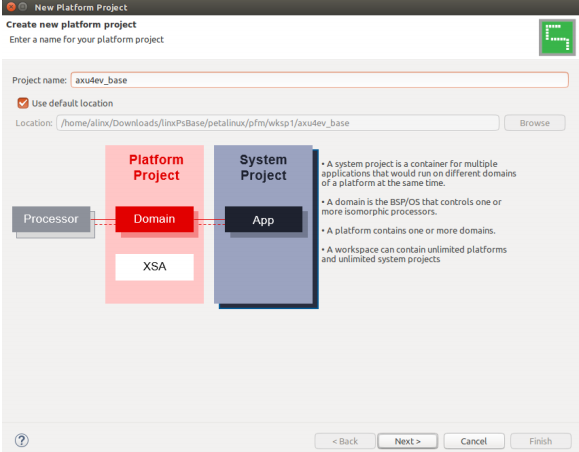Click 'A workspace can contain unlimited platforms' text
This screenshot has width=579, height=452.
(x=414, y=254)
